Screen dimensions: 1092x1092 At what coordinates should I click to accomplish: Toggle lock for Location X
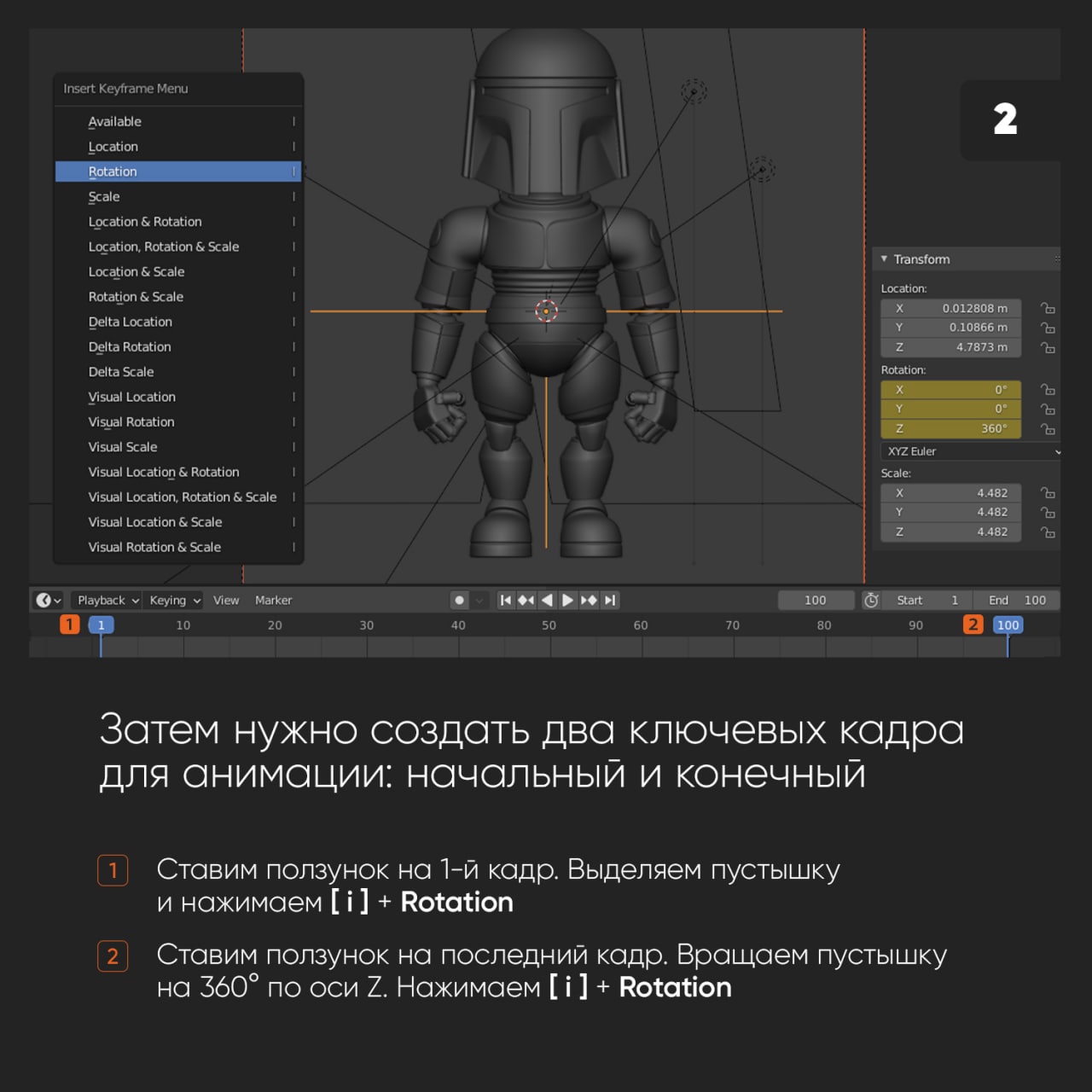1048,308
